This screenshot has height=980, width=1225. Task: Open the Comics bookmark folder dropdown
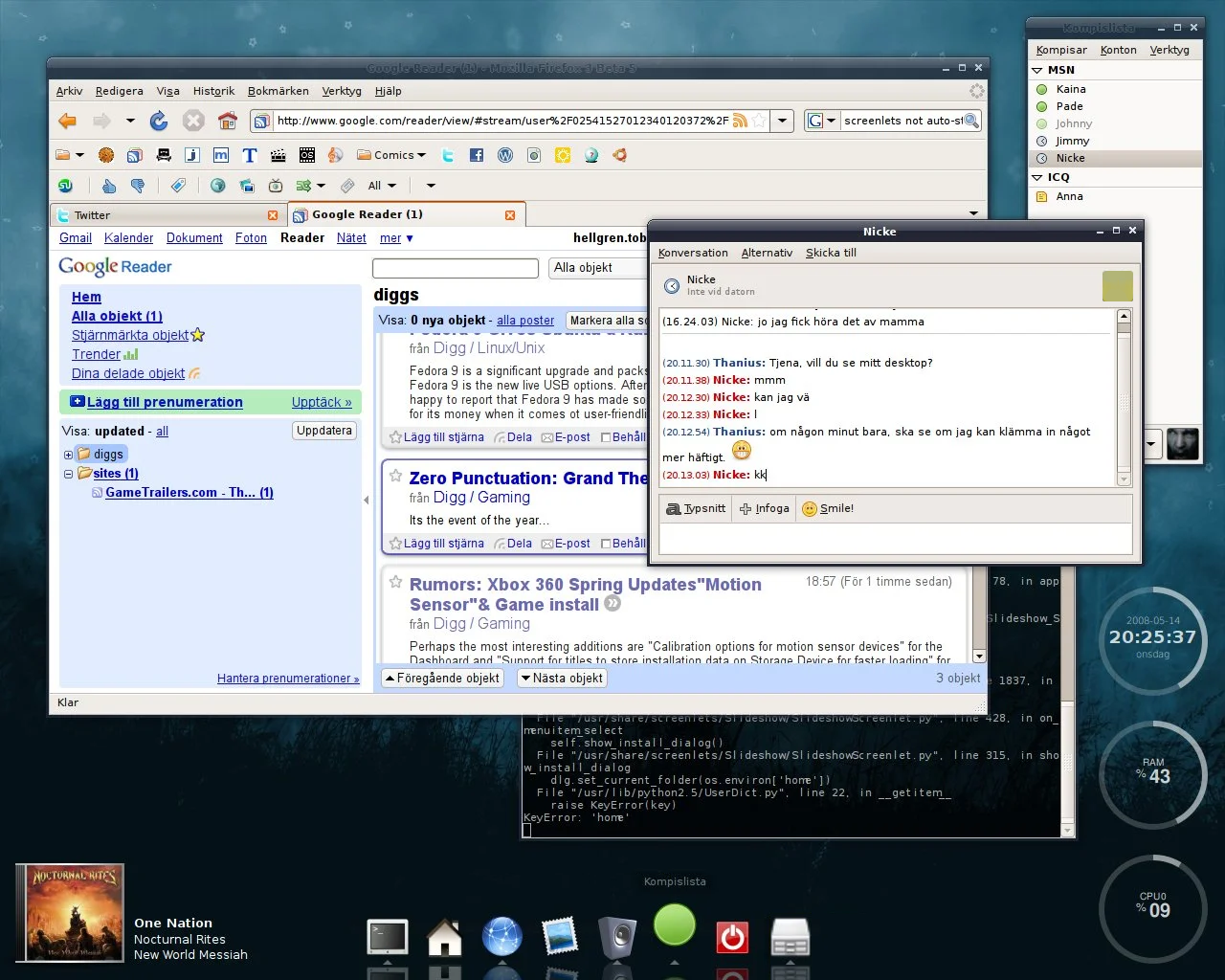click(392, 155)
